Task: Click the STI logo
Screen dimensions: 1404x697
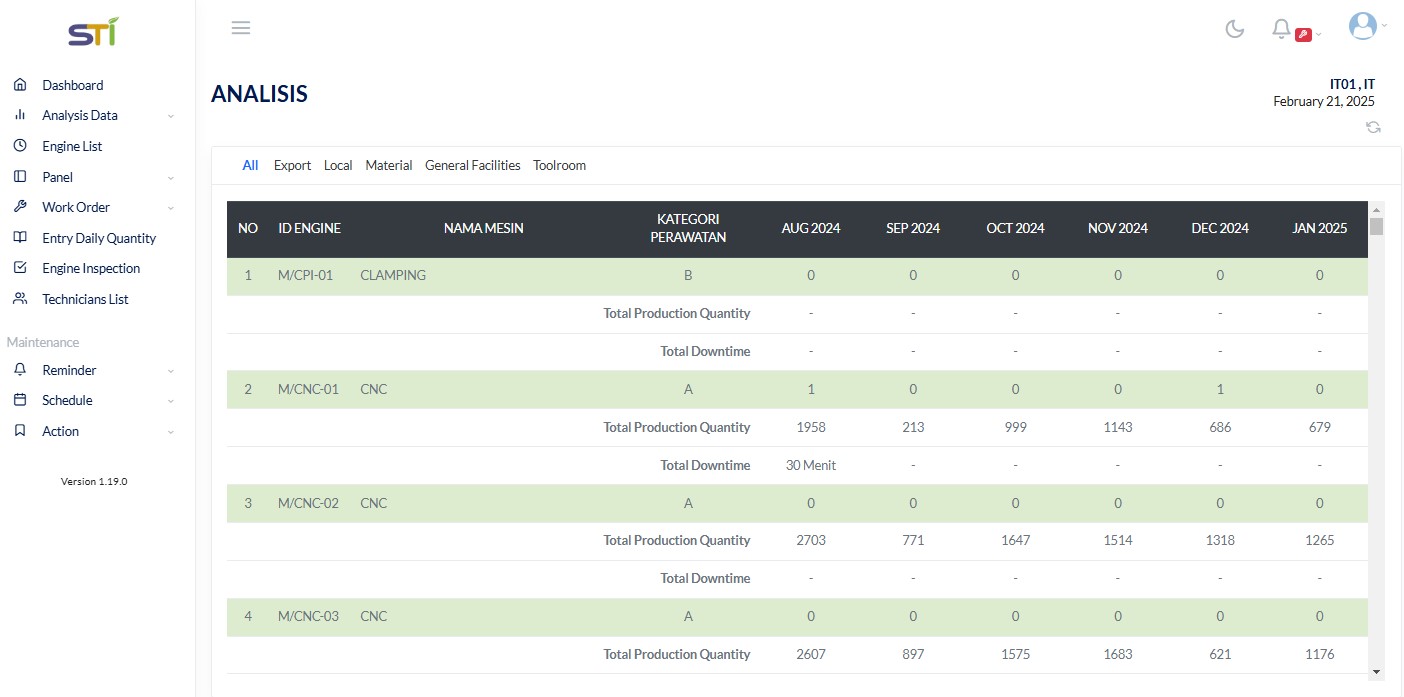Action: coord(93,32)
